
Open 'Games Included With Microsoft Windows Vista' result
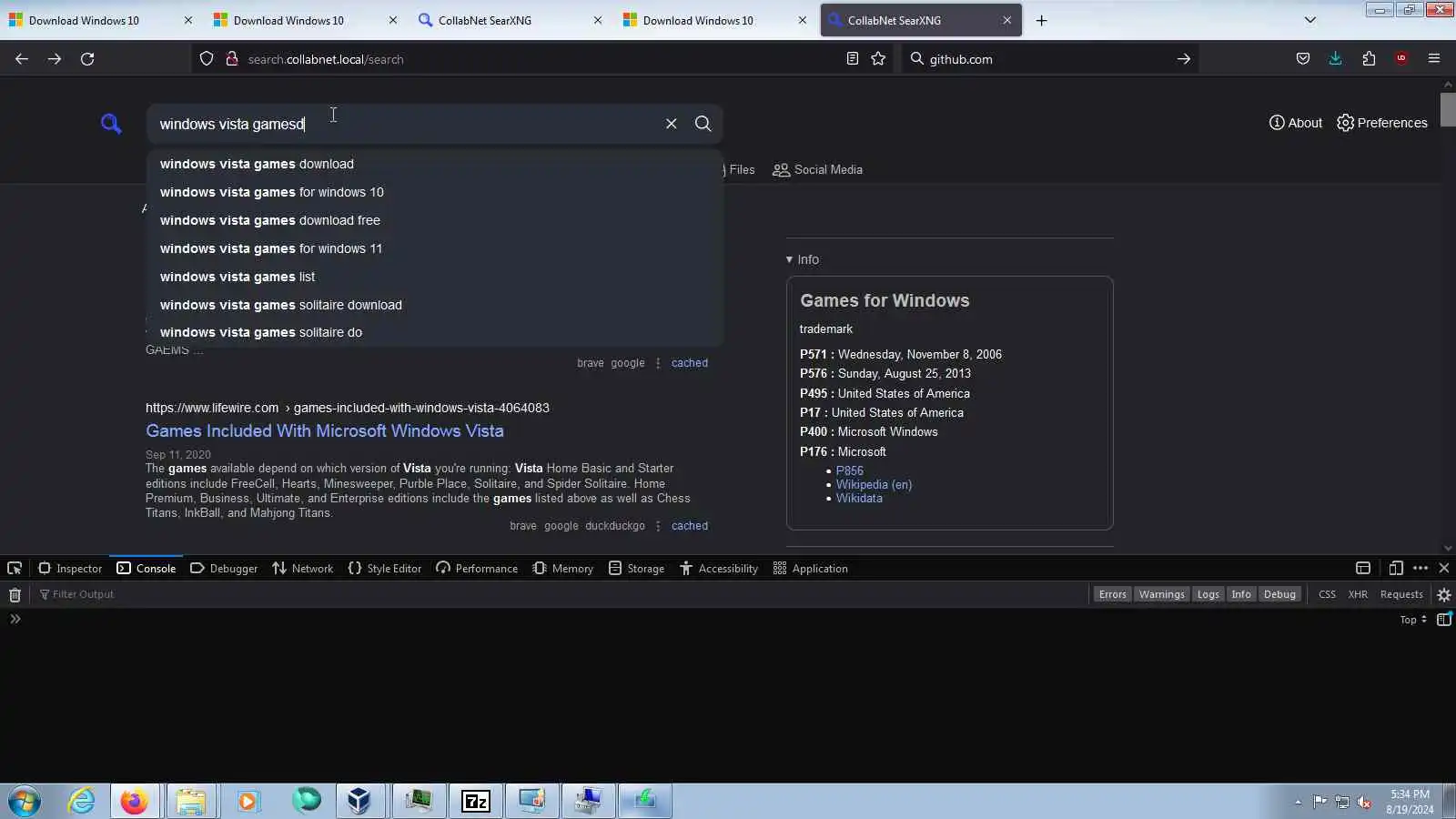(x=325, y=431)
